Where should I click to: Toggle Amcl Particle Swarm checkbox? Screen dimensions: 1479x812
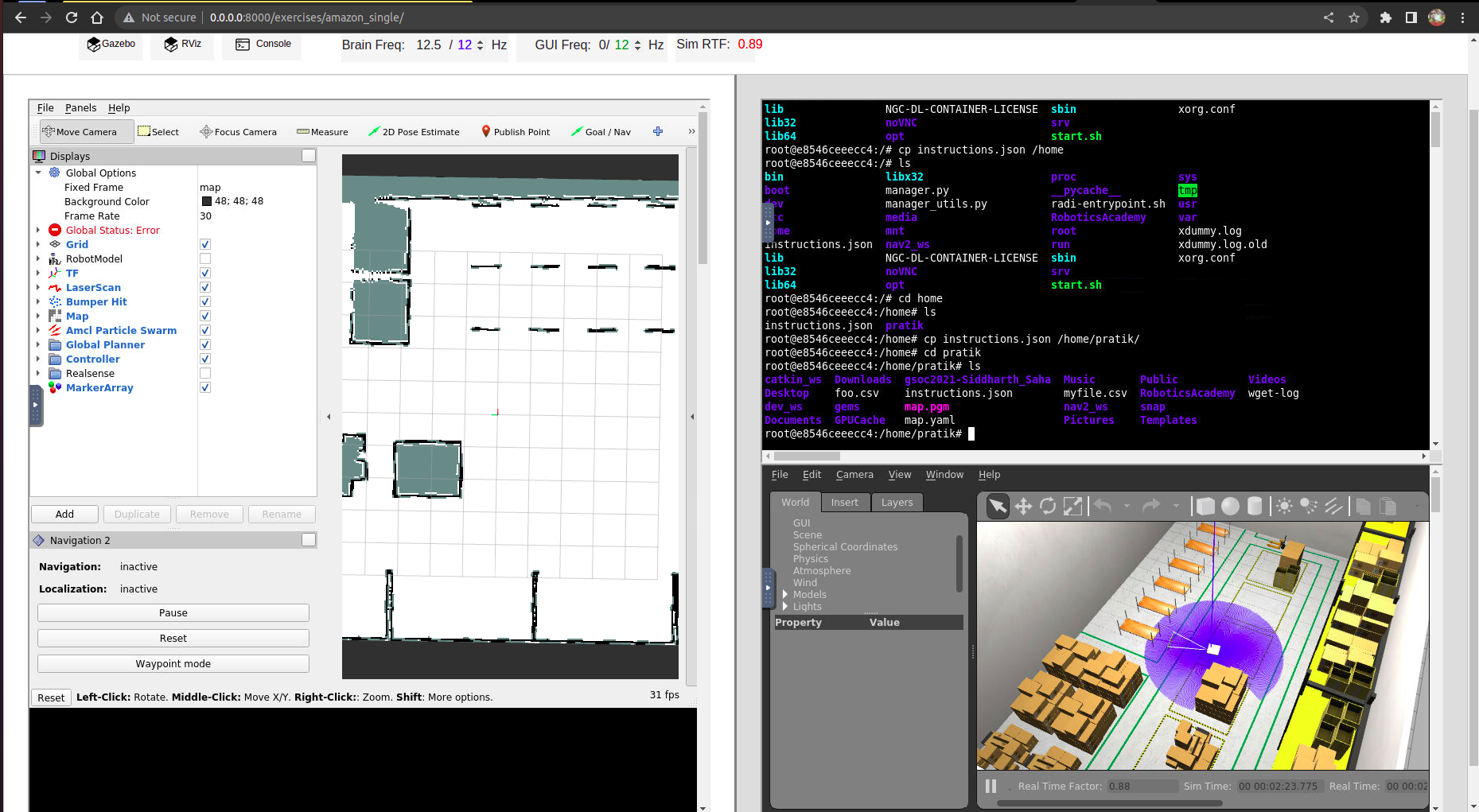(205, 331)
